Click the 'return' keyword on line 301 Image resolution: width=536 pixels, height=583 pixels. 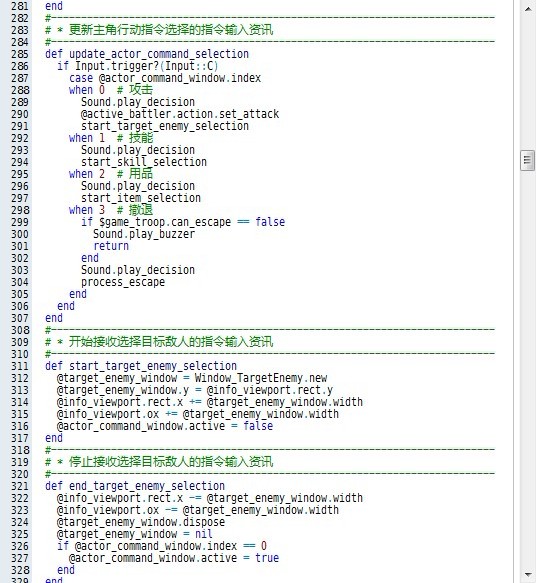(111, 246)
